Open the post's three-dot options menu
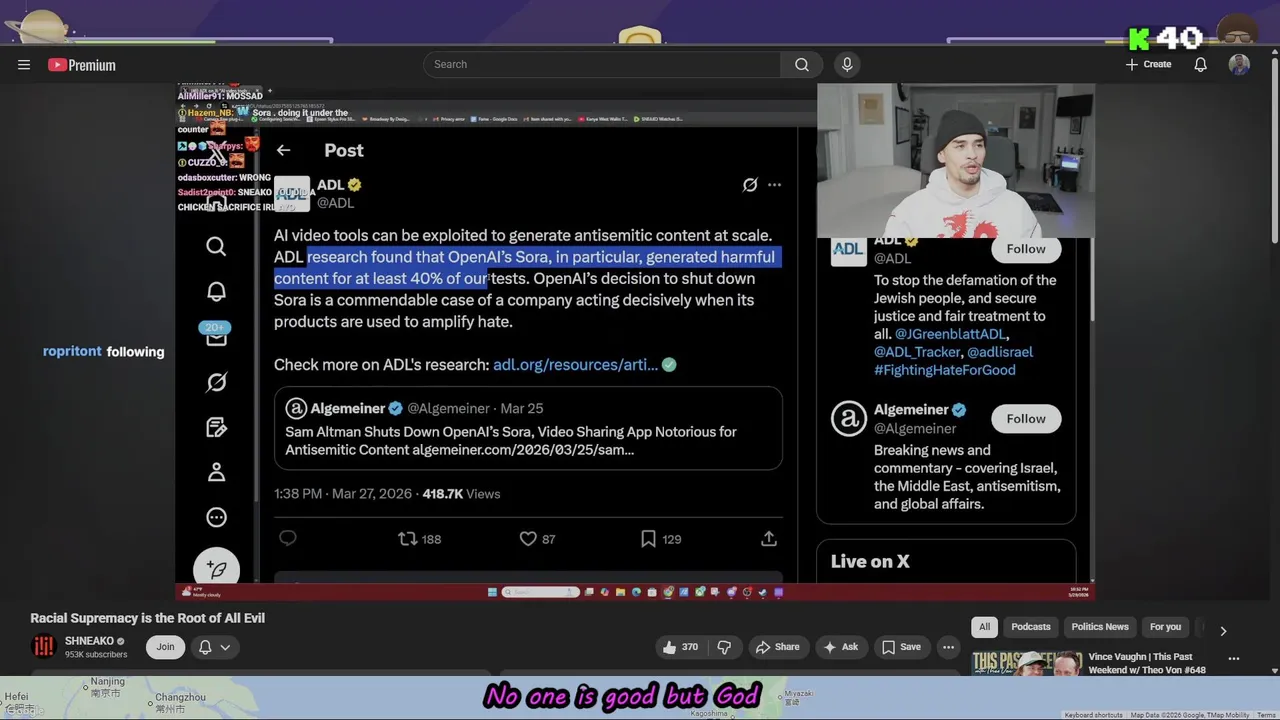The height and width of the screenshot is (720, 1280). point(774,185)
